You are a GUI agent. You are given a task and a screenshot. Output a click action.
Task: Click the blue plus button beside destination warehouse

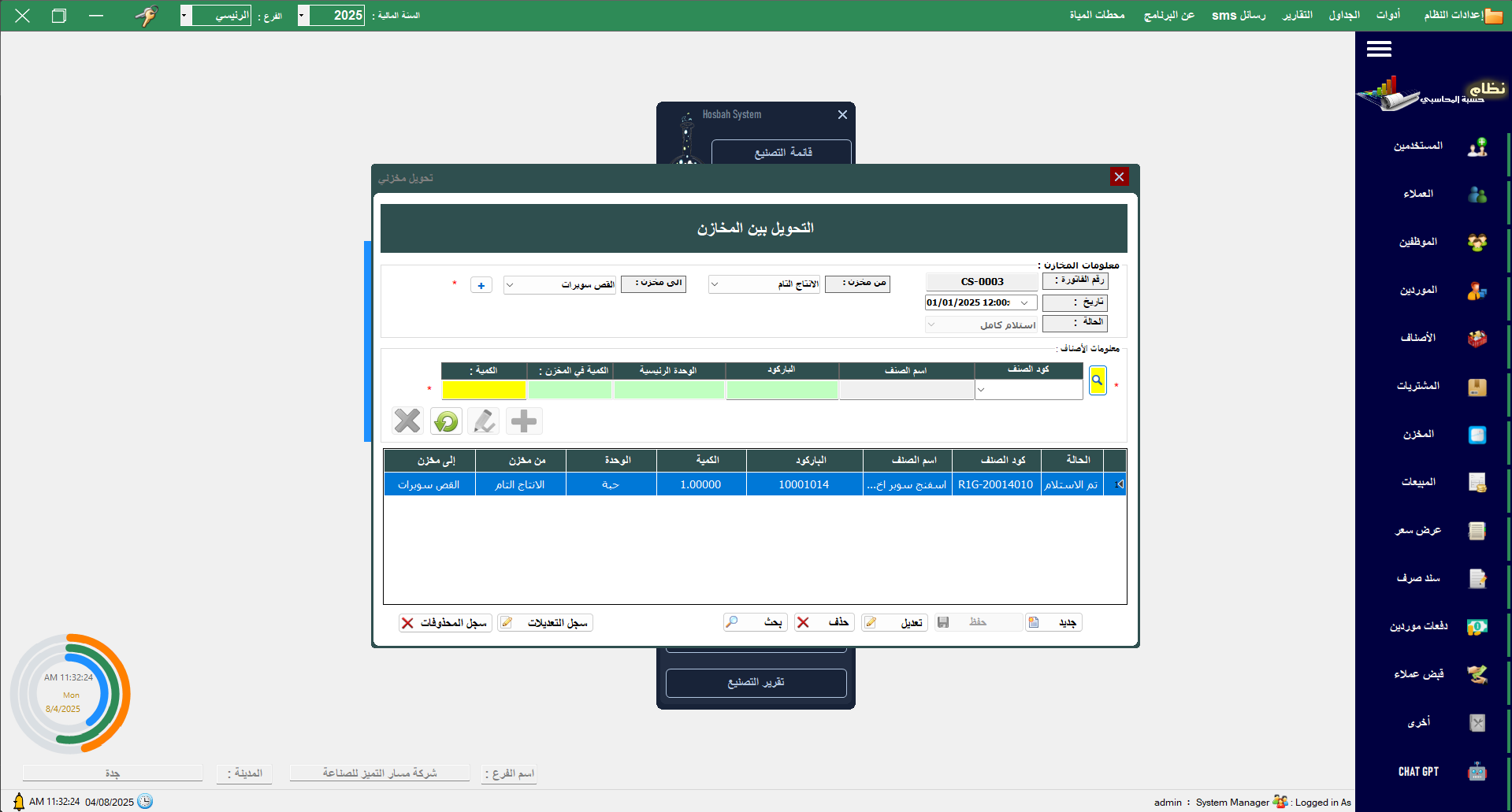[481, 285]
